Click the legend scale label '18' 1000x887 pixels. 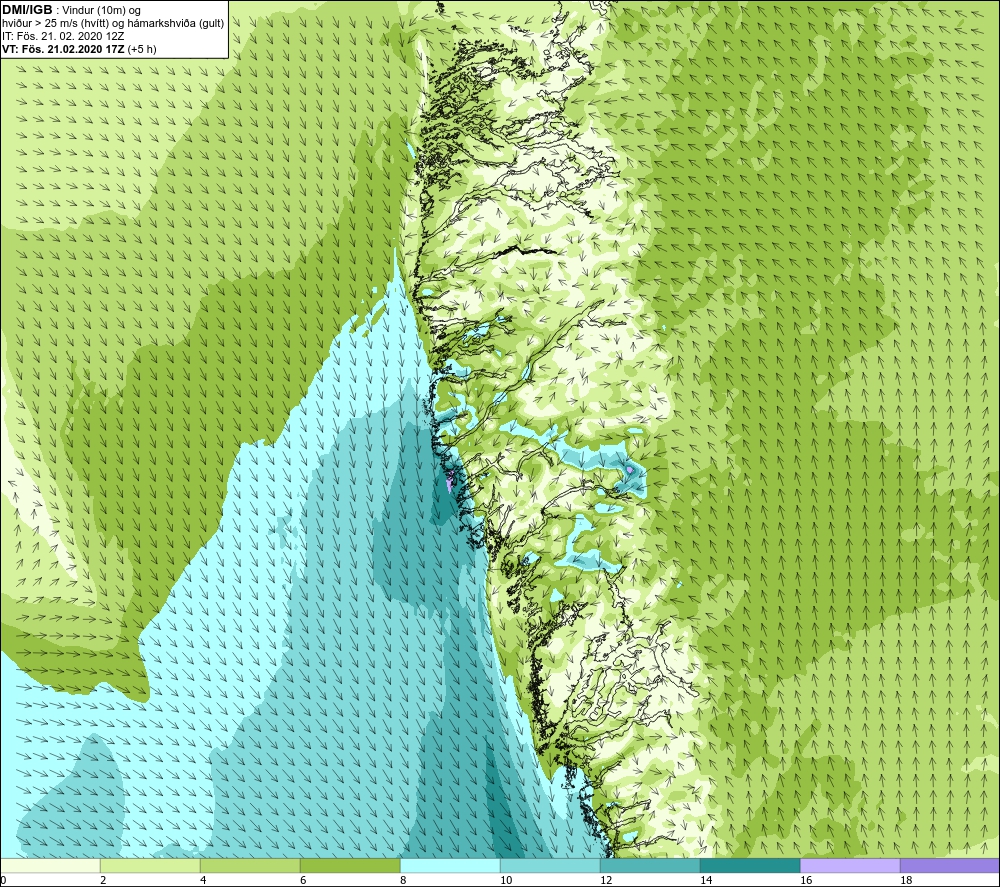[906, 881]
